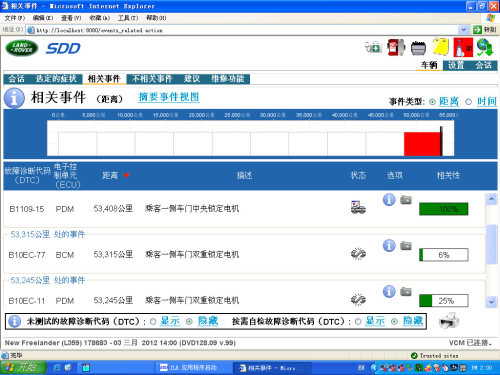The image size is (500, 375).
Task: Open info icon for B10EC-11 row
Action: coord(389,291)
